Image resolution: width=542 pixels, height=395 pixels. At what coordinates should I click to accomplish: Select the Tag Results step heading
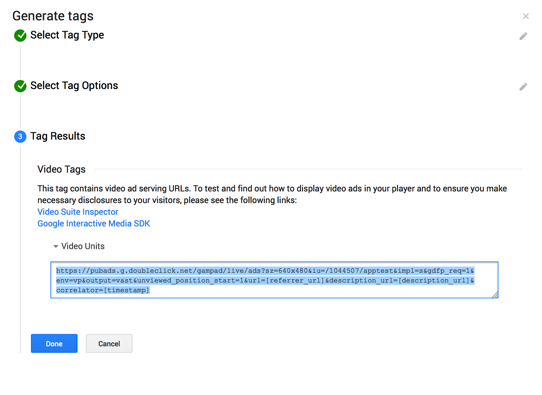click(58, 136)
